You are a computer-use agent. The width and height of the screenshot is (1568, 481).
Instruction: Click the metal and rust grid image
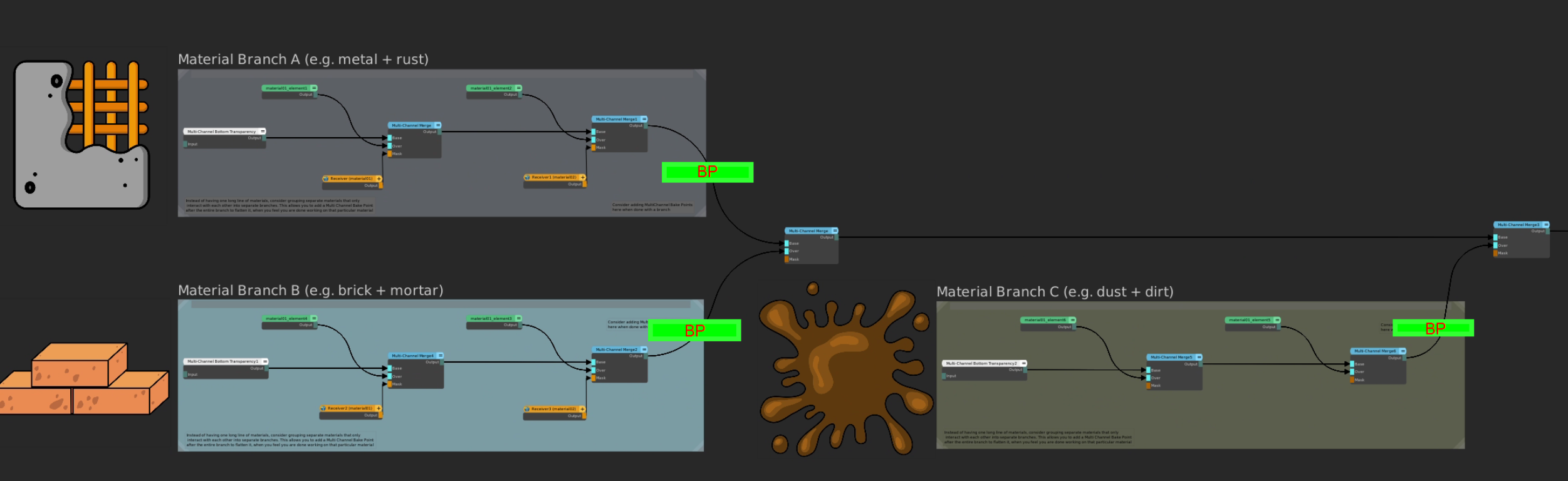tap(82, 135)
